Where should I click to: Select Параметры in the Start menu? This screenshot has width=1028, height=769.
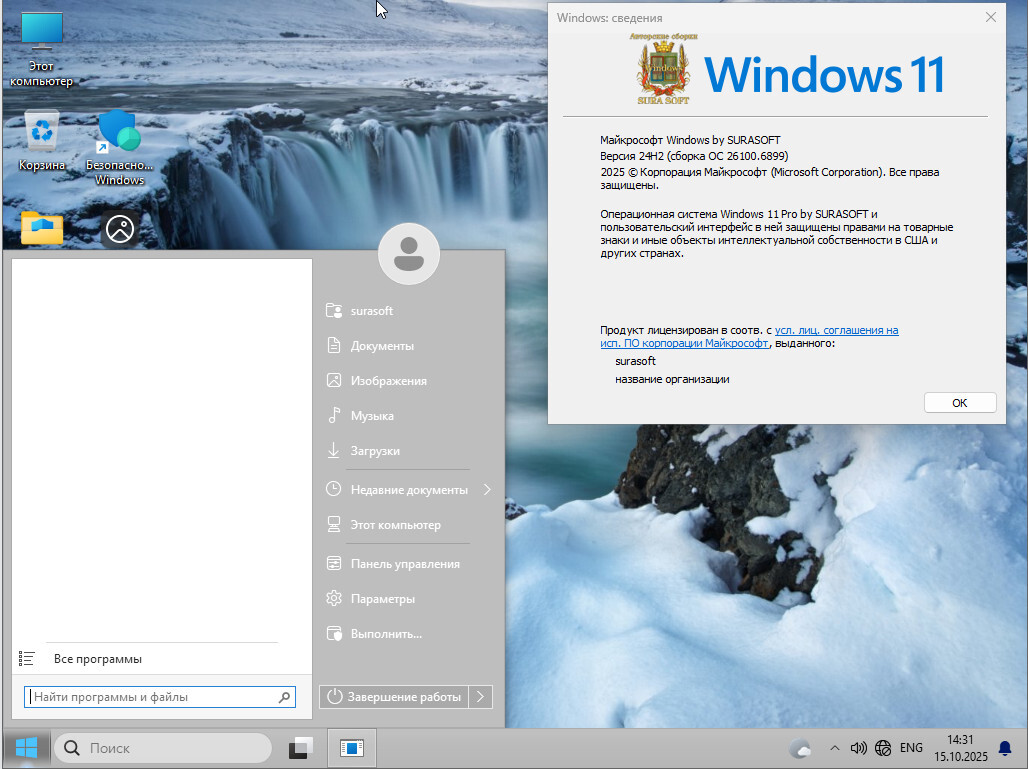point(382,599)
